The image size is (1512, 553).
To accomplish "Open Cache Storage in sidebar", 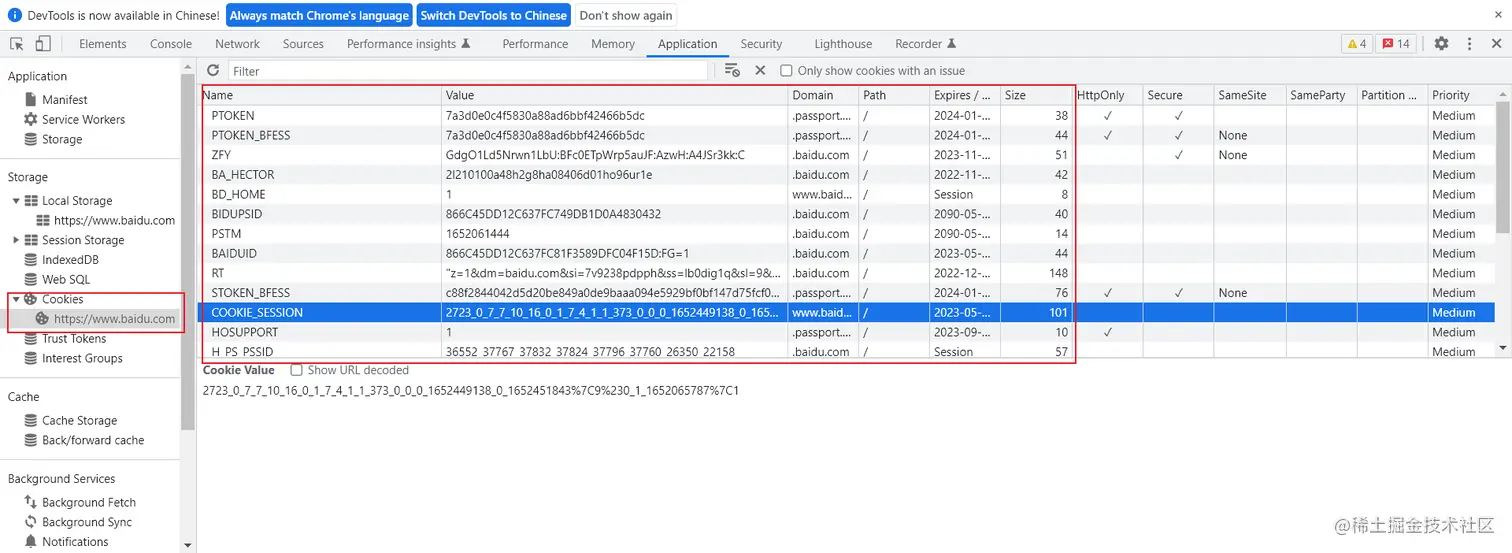I will click(x=79, y=421).
